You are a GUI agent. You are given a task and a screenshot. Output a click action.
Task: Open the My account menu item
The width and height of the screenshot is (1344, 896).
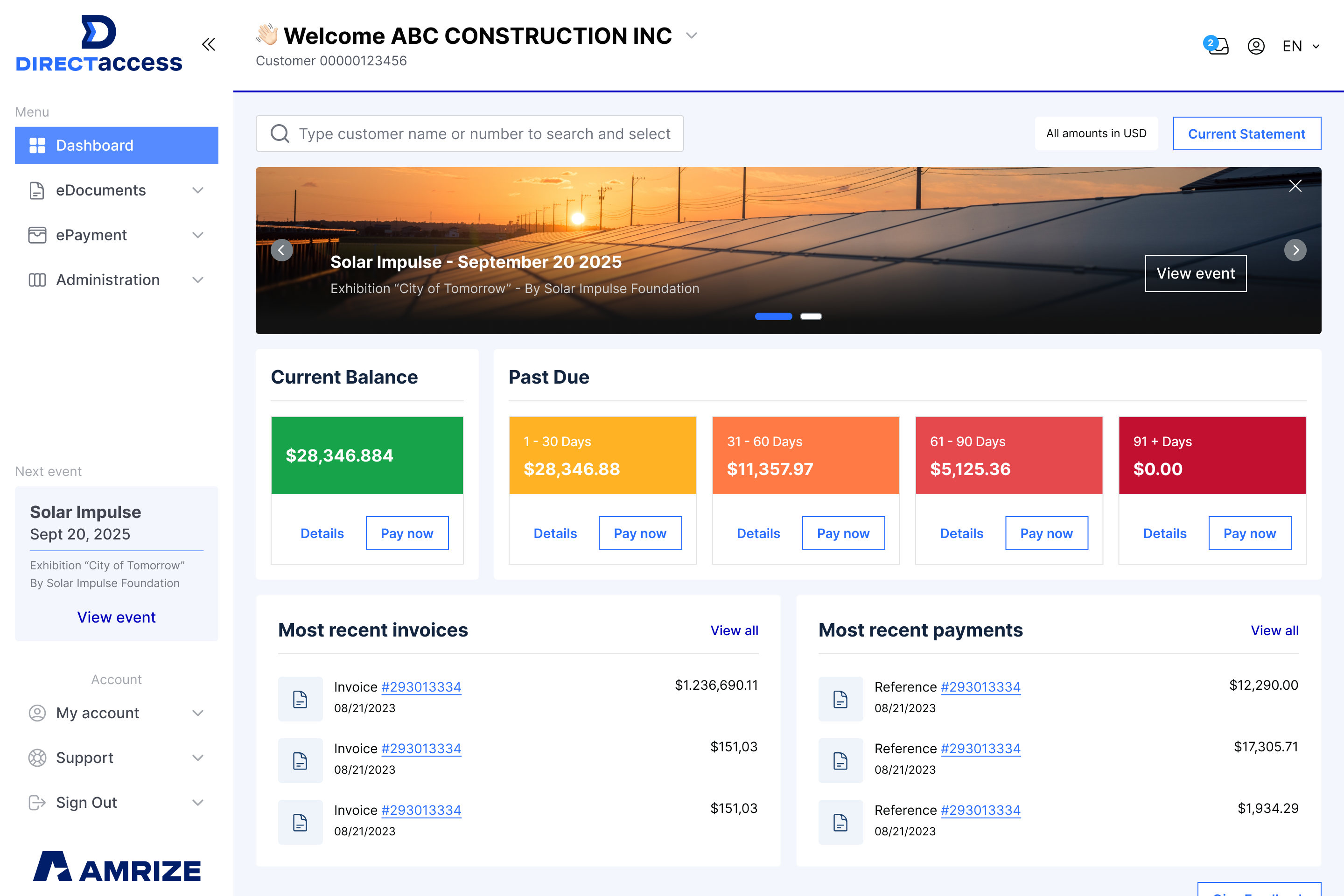tap(117, 713)
